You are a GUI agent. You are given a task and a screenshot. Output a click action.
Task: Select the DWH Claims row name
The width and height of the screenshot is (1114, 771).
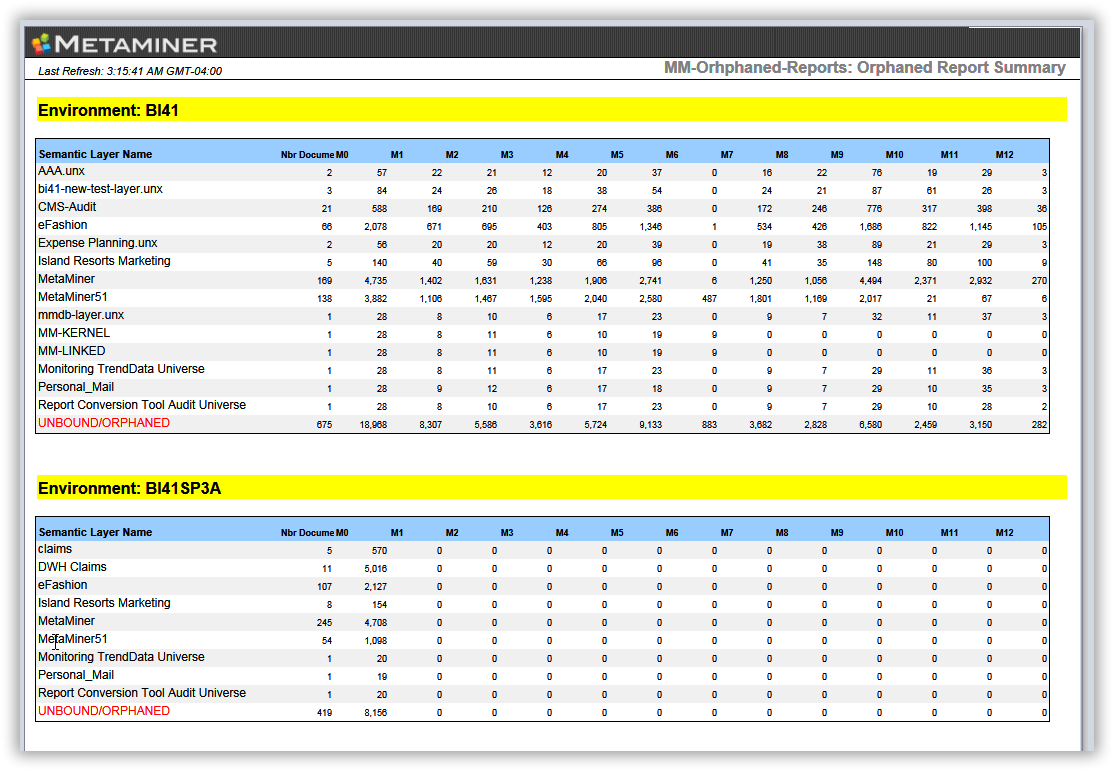tap(72, 567)
